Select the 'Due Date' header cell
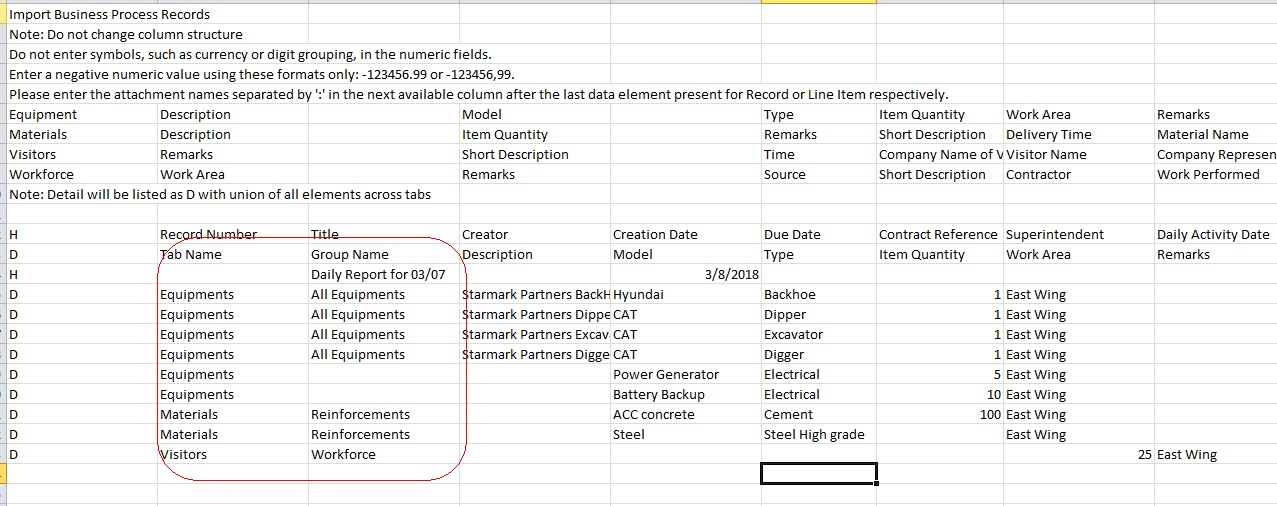This screenshot has height=506, width=1277. [x=819, y=234]
